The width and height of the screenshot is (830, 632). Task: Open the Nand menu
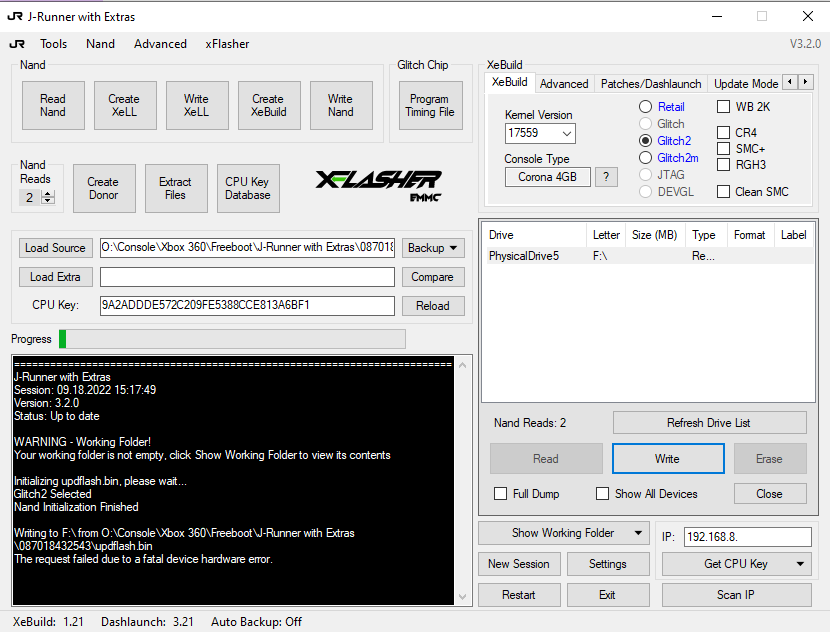point(100,44)
